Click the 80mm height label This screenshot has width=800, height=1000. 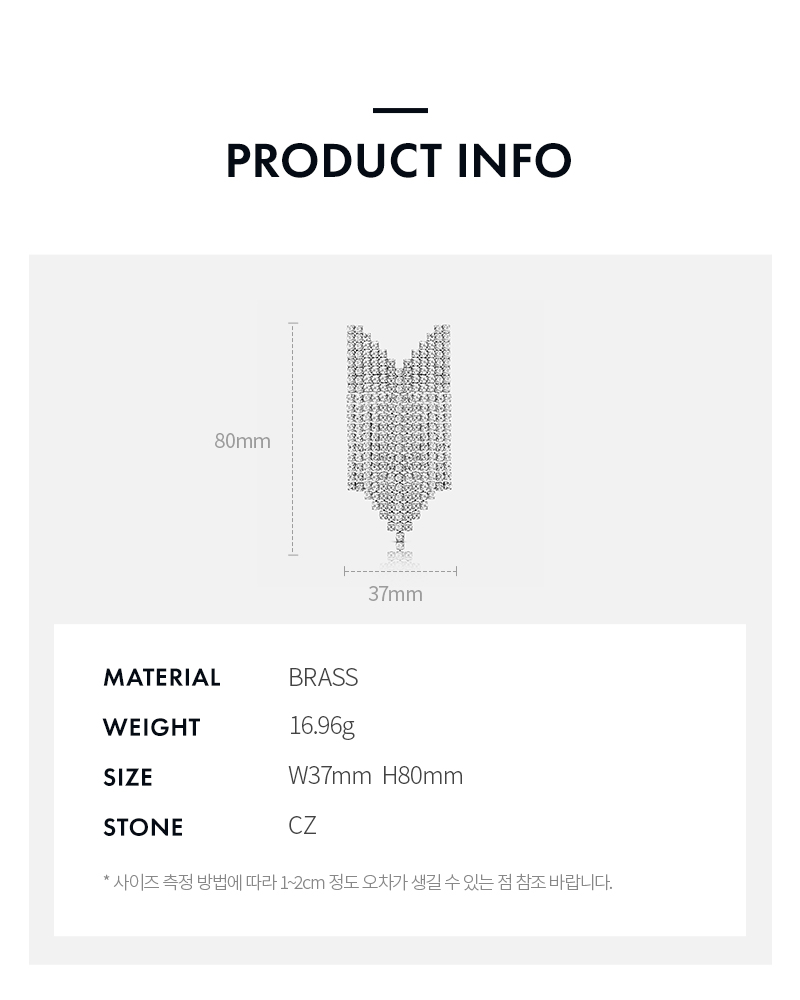[242, 441]
